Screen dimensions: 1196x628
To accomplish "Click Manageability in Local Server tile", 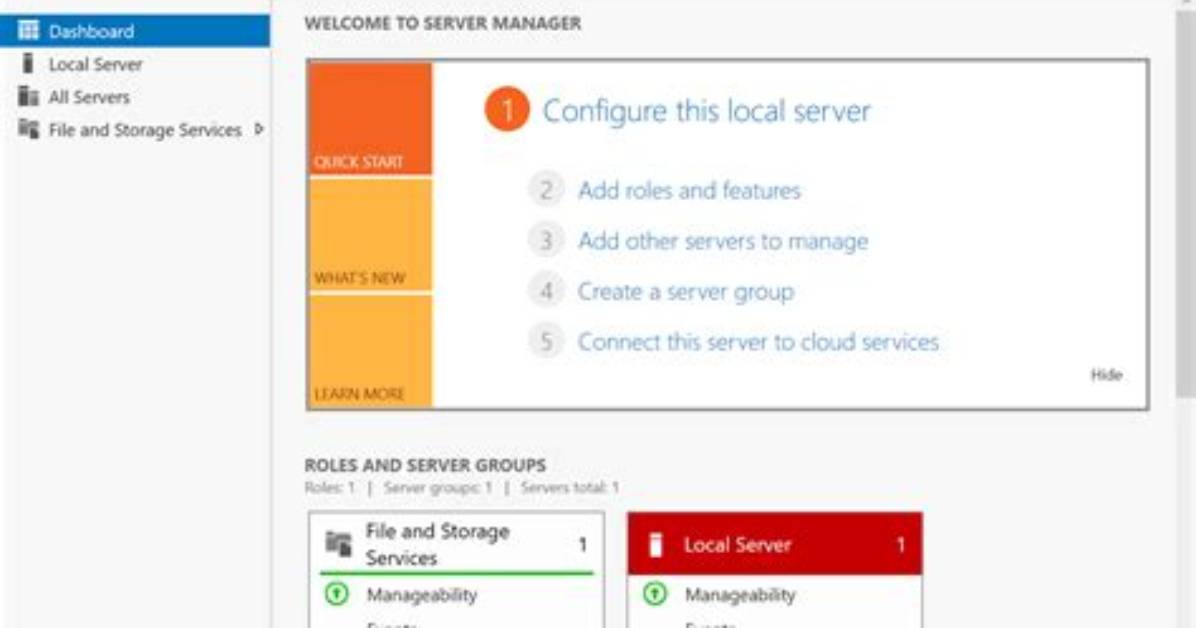I will click(740, 594).
